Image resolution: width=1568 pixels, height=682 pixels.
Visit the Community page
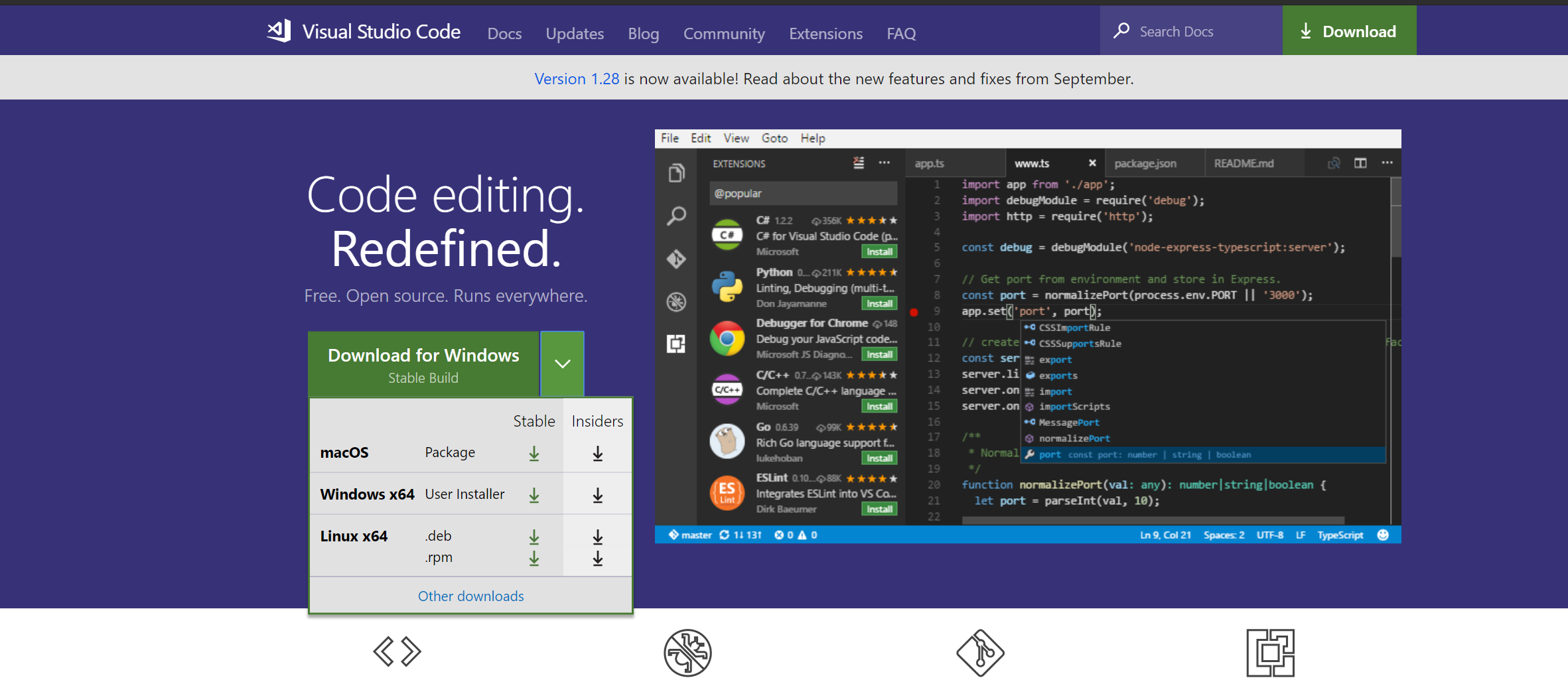(x=724, y=33)
